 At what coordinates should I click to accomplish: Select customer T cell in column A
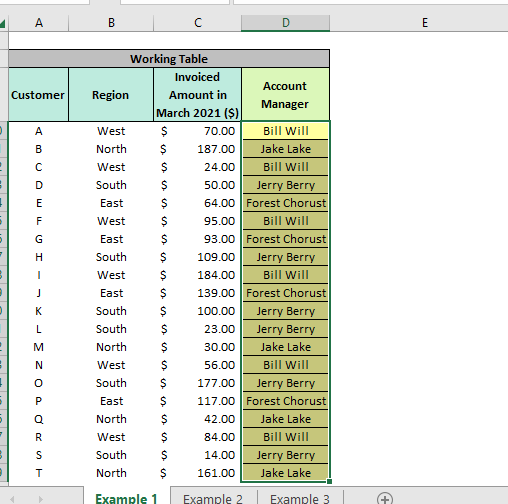tap(39, 473)
